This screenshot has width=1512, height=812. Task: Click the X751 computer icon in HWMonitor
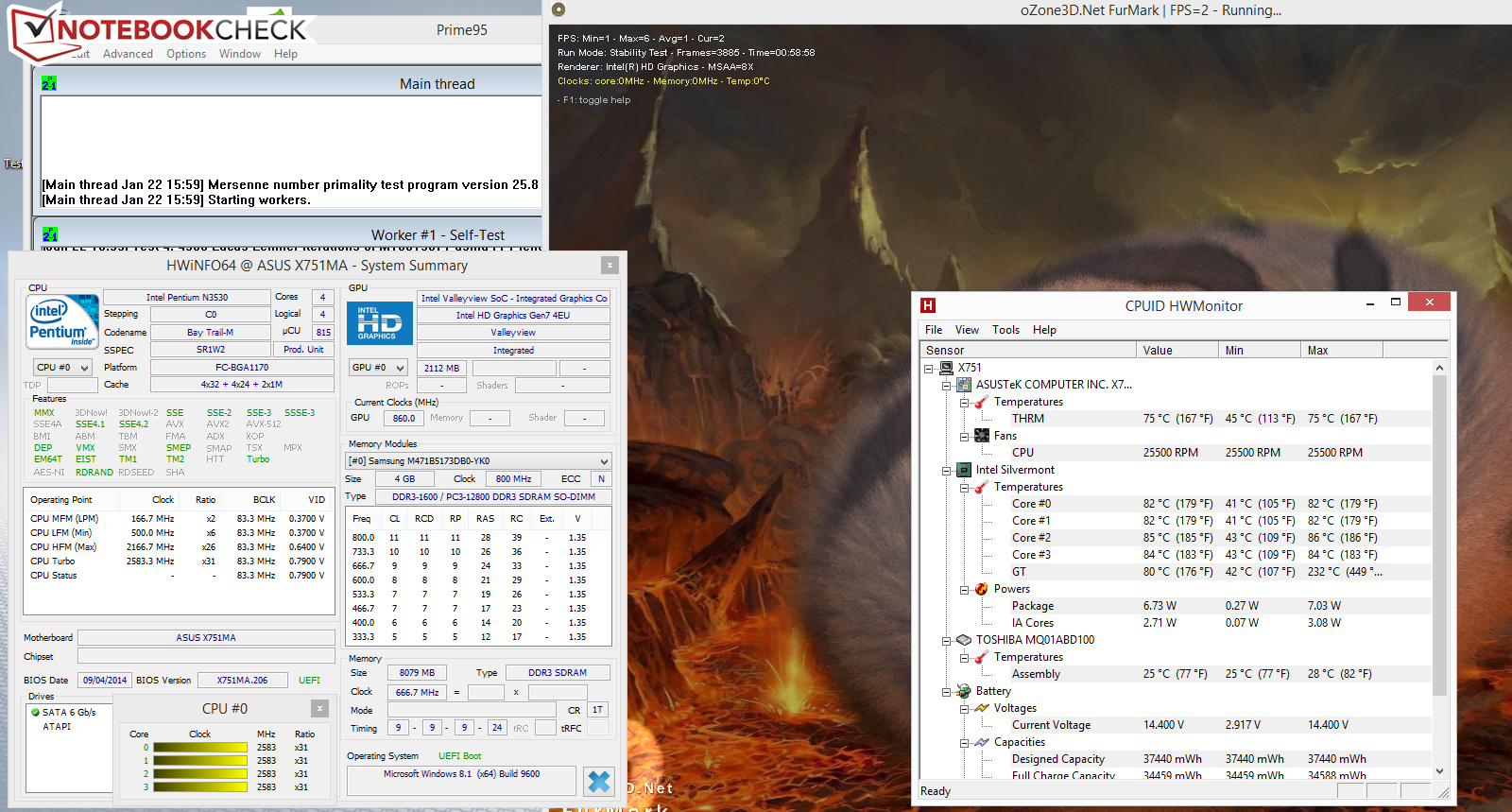pyautogui.click(x=946, y=368)
